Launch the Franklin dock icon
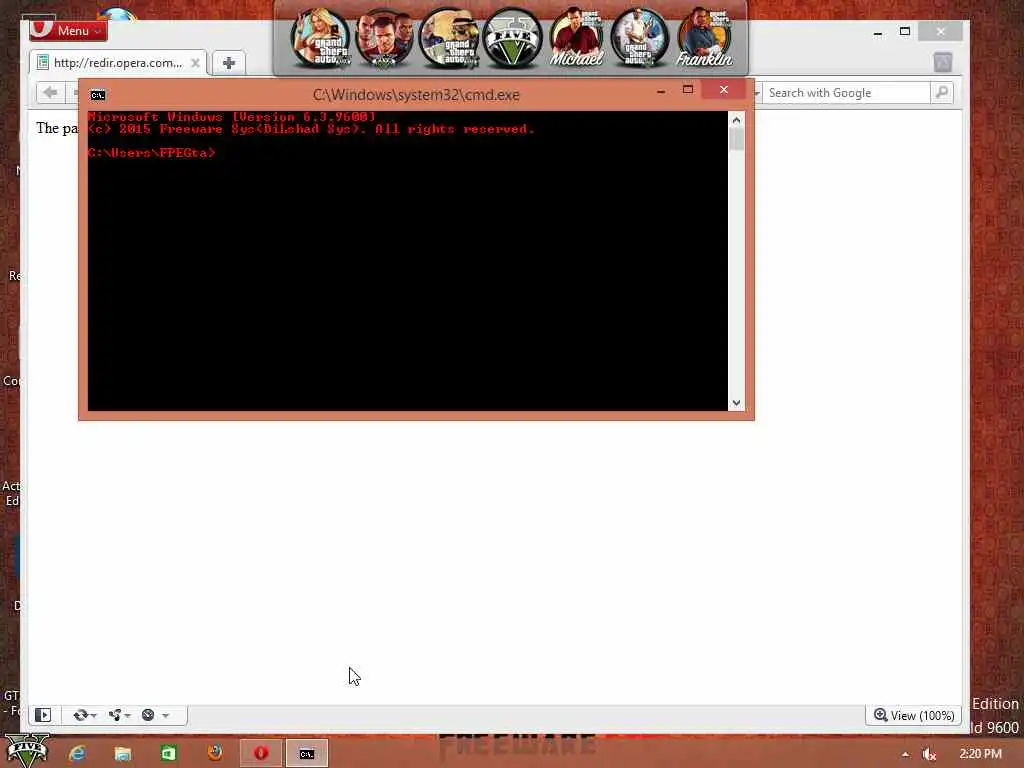 coord(704,38)
